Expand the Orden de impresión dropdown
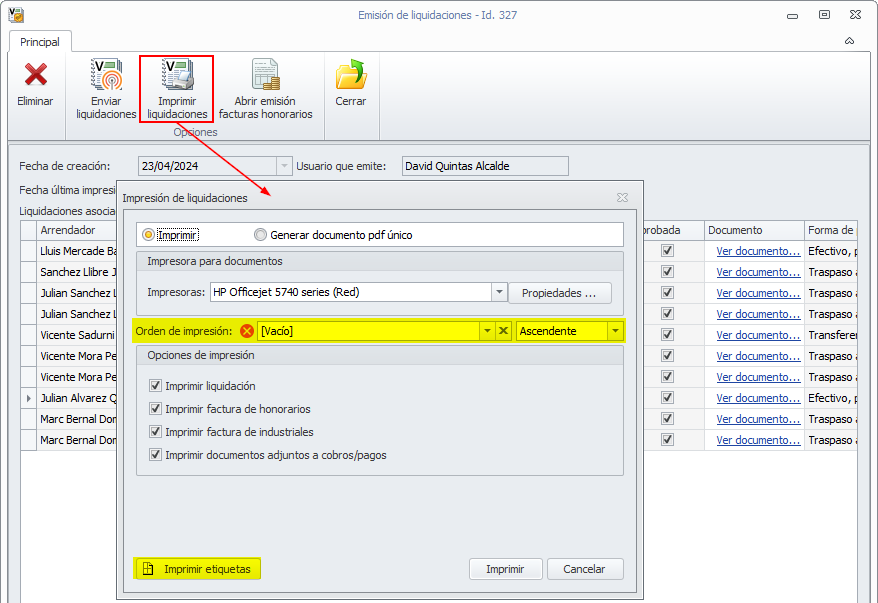 [487, 331]
